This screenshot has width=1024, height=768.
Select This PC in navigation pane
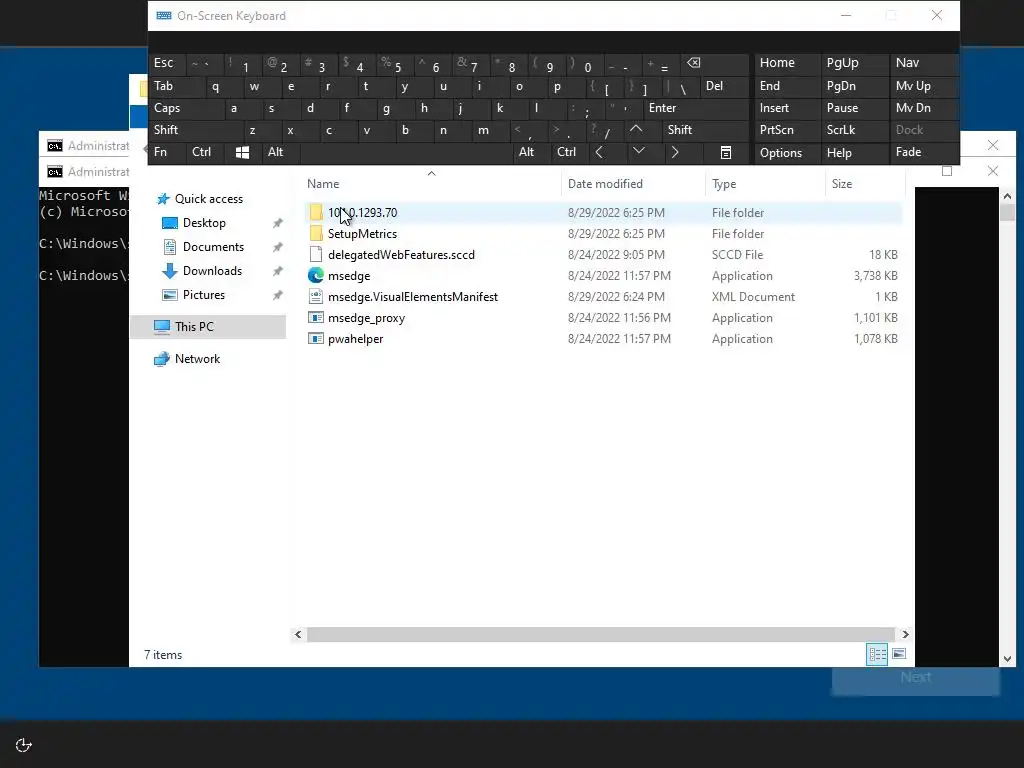(x=194, y=327)
